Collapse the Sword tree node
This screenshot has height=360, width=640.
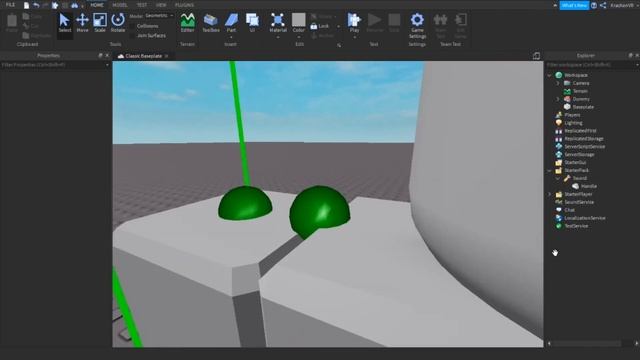tap(558, 178)
